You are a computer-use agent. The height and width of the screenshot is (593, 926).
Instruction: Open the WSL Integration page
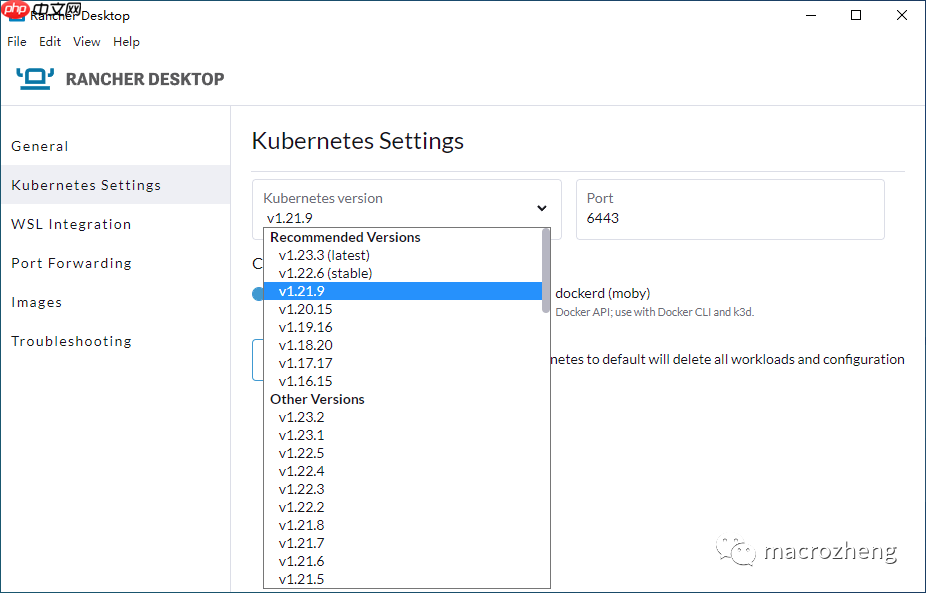(71, 224)
